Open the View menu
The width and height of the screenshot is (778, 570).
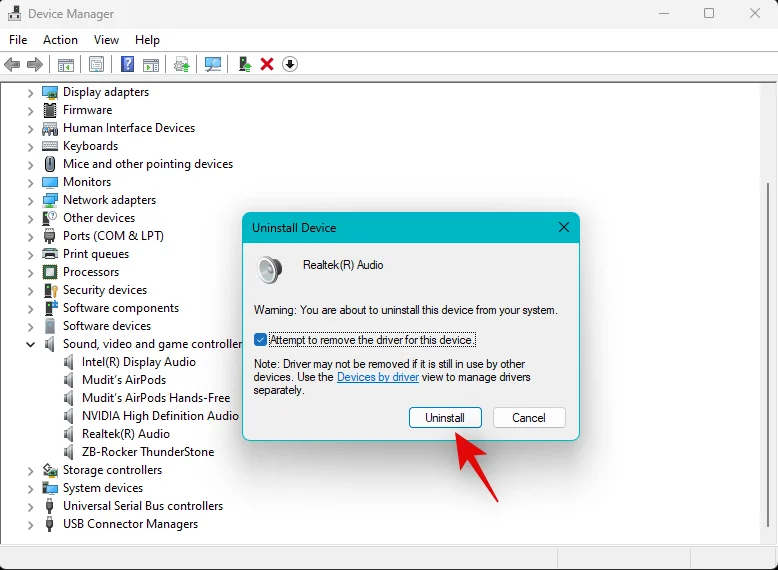pyautogui.click(x=106, y=40)
